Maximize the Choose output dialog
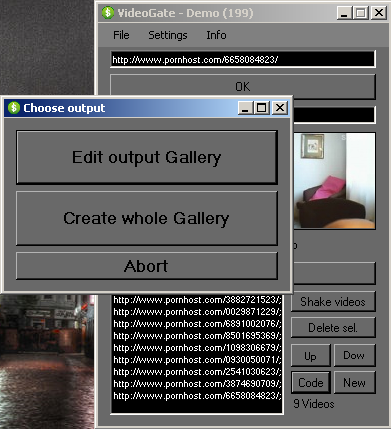 262,108
